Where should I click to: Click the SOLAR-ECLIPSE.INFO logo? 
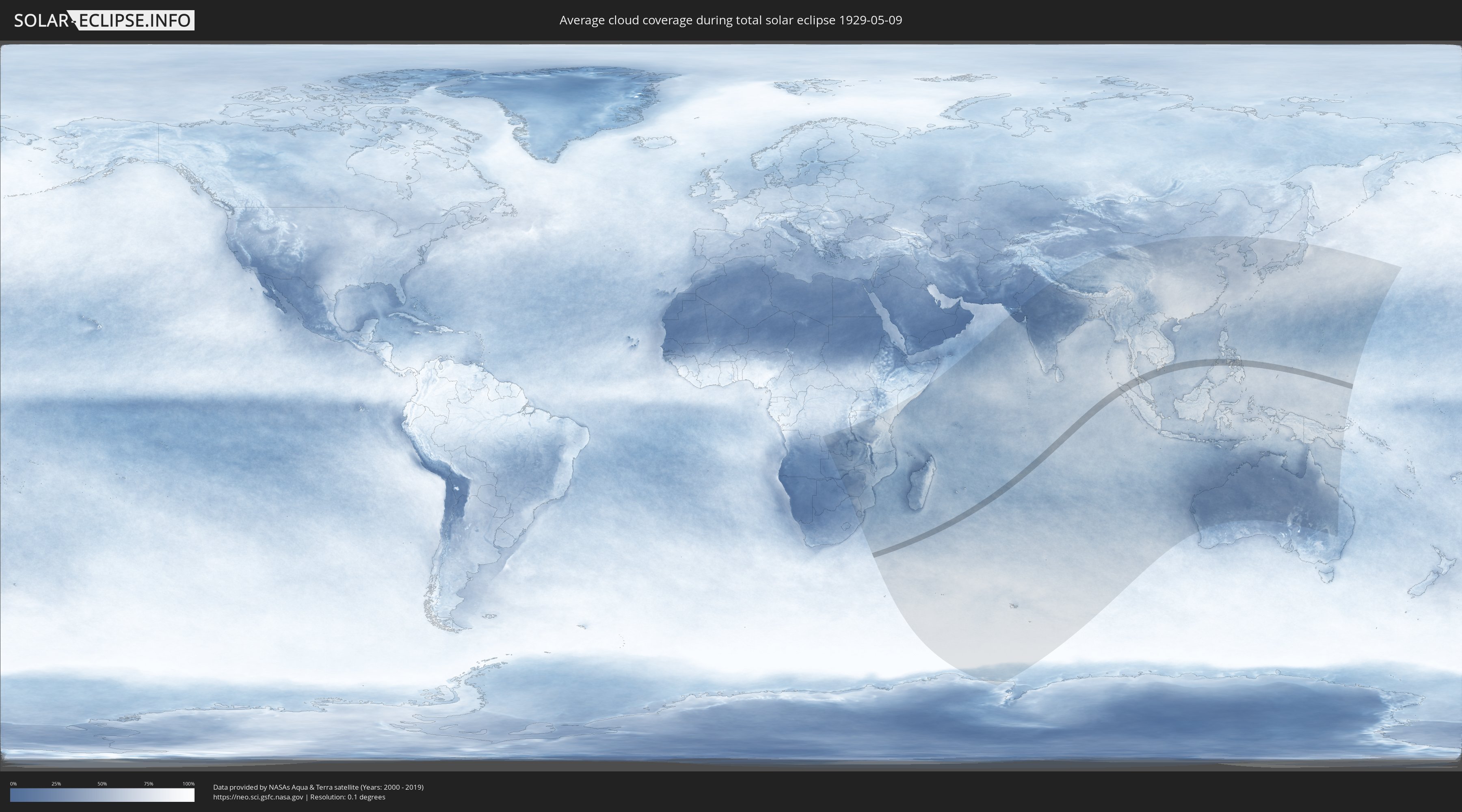coord(104,20)
